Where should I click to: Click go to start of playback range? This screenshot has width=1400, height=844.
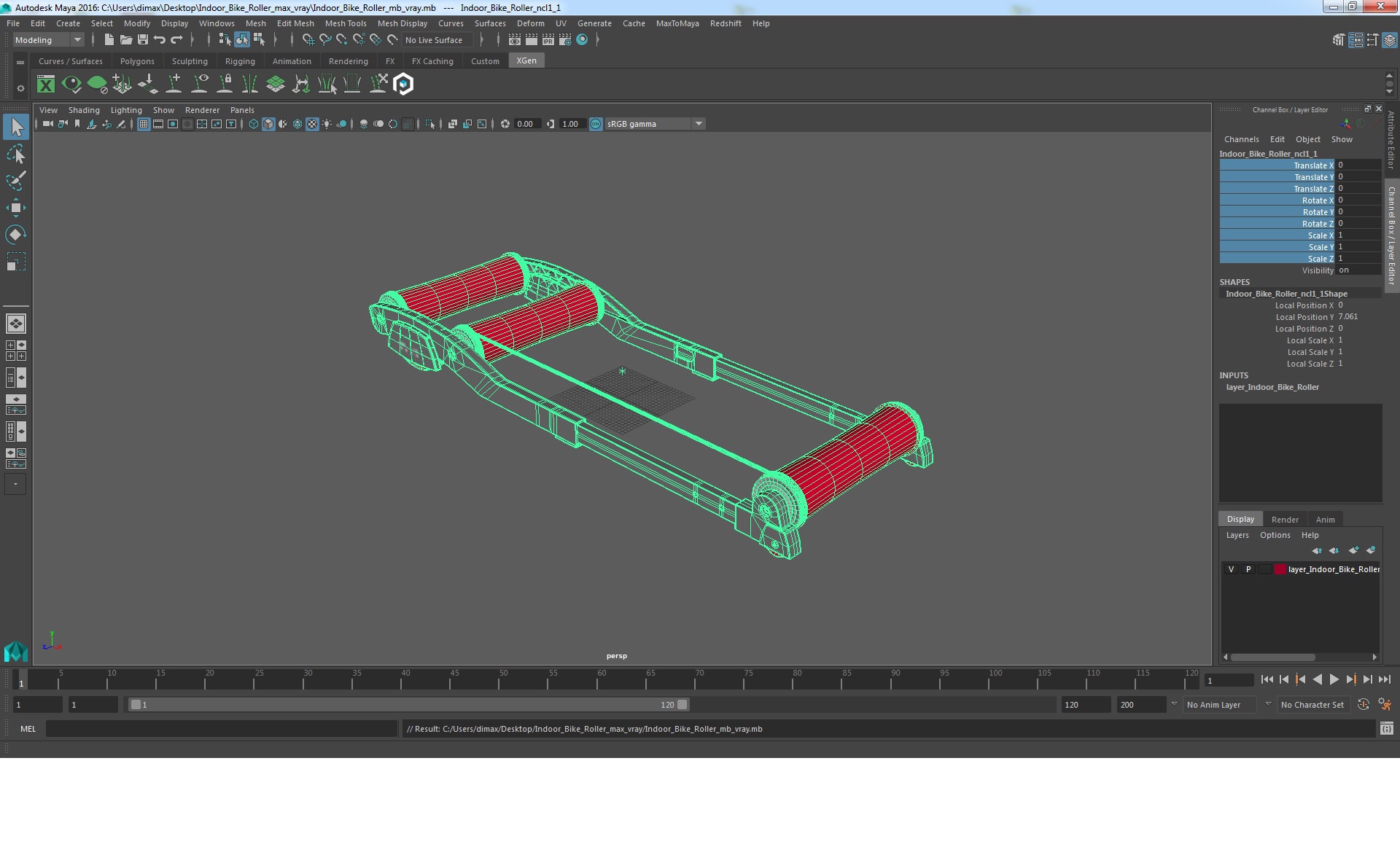1267,679
